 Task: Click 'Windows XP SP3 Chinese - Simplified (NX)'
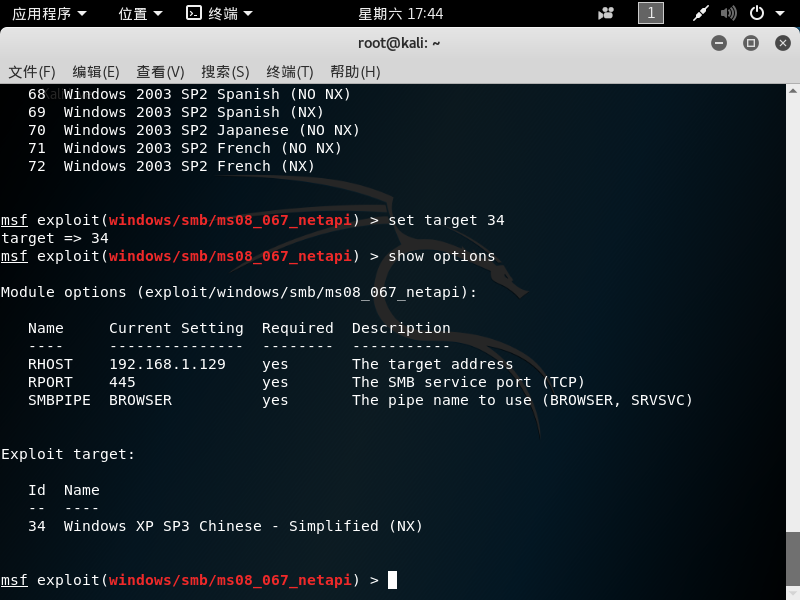pos(243,526)
